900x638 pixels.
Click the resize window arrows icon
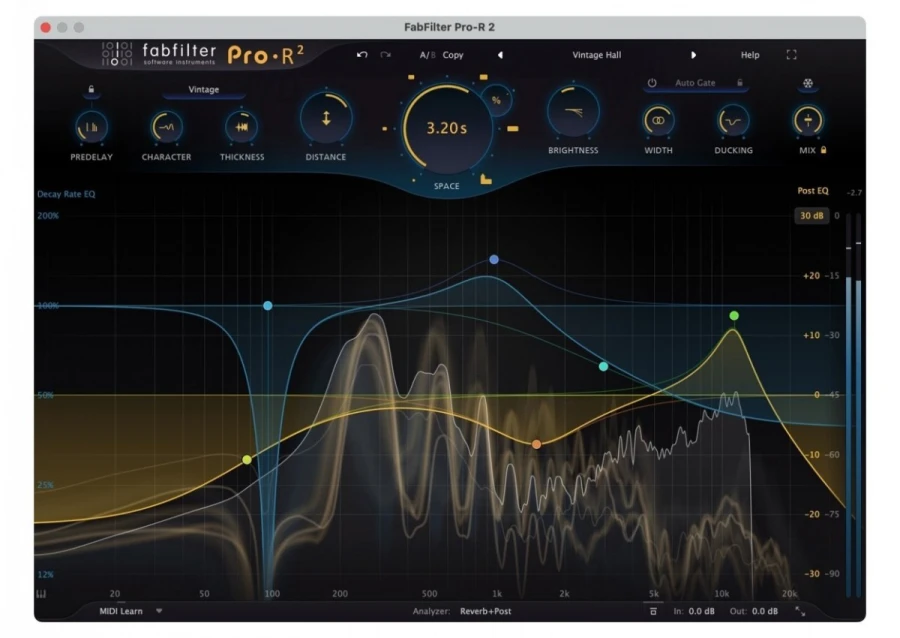[x=800, y=612]
